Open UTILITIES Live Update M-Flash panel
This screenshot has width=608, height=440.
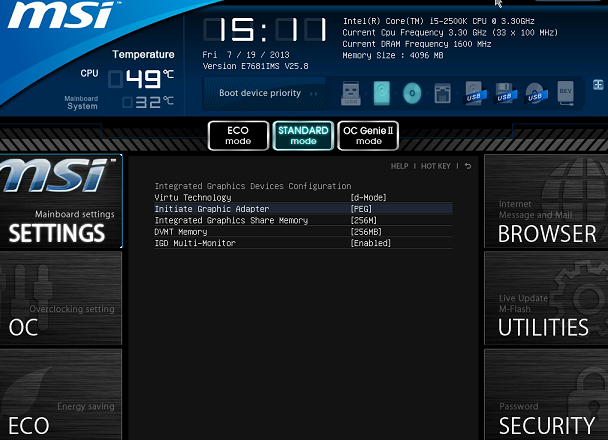point(545,298)
